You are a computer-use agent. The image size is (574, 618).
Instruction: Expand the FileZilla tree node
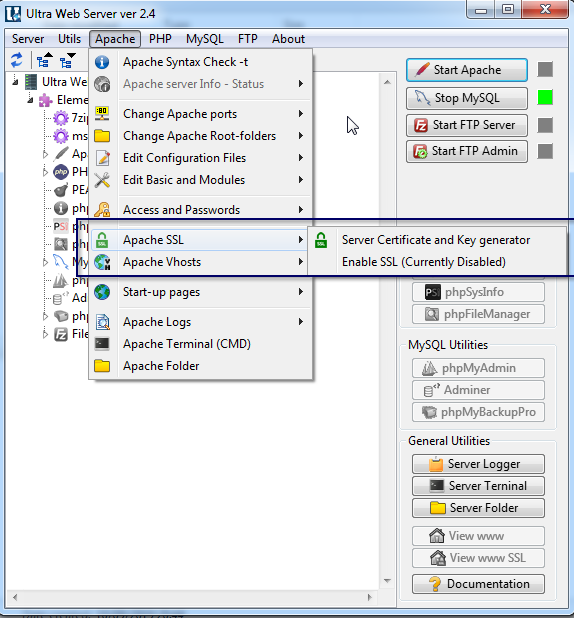pos(45,334)
